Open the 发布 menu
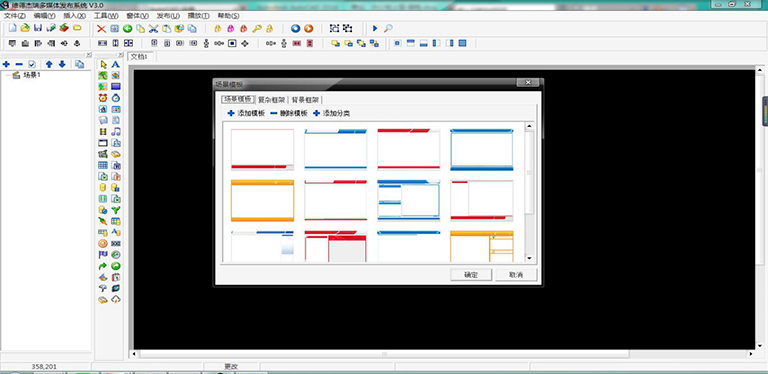768x374 pixels. (x=168, y=16)
